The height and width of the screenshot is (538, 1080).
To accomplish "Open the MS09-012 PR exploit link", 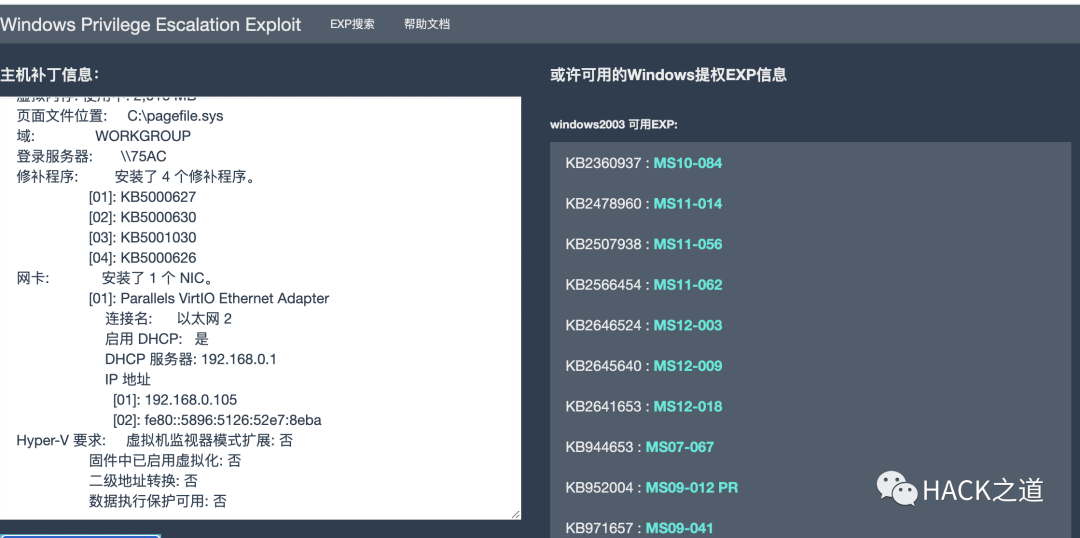I will pos(692,488).
